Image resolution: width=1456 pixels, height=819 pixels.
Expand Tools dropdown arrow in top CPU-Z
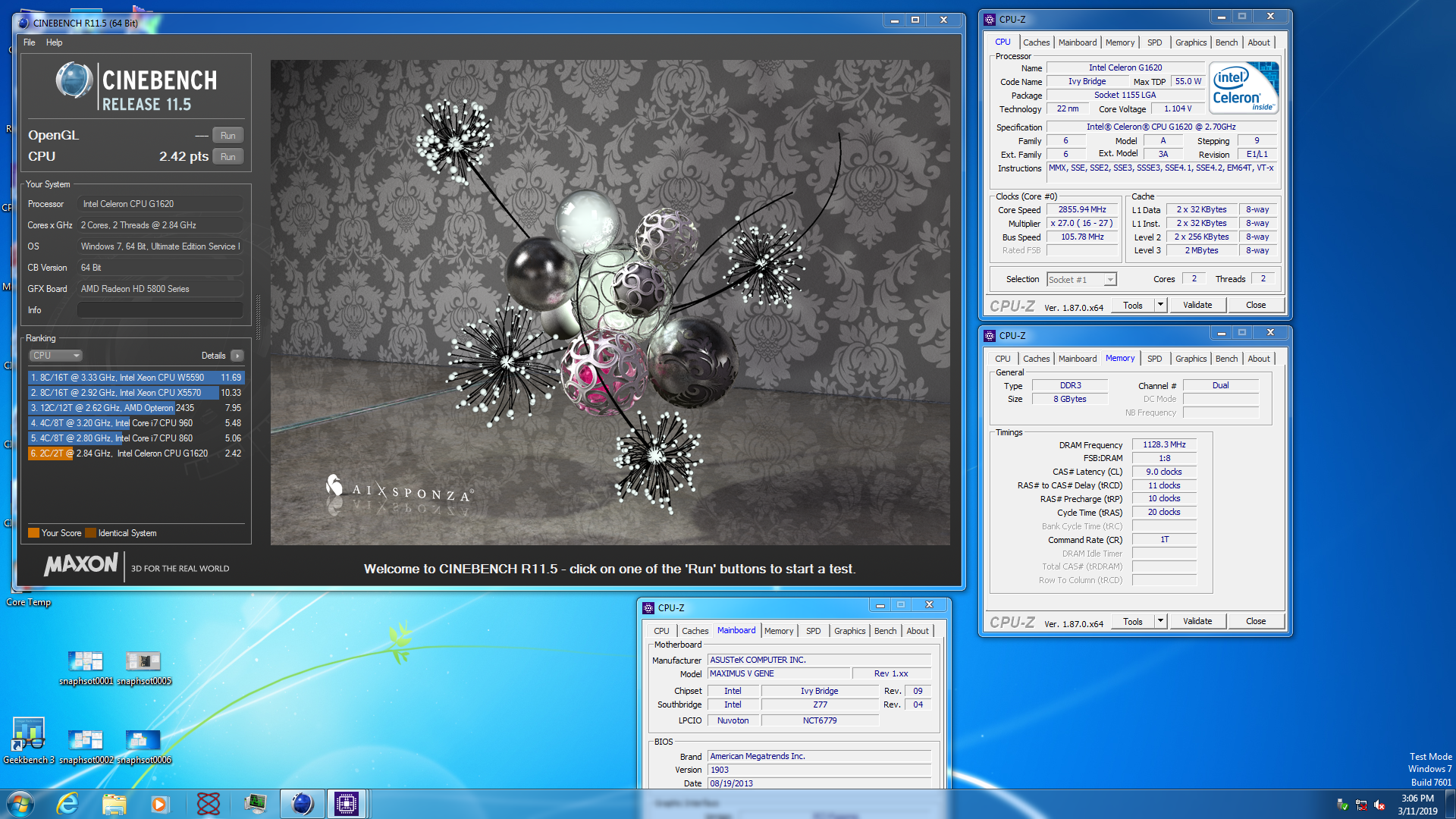tap(1160, 305)
